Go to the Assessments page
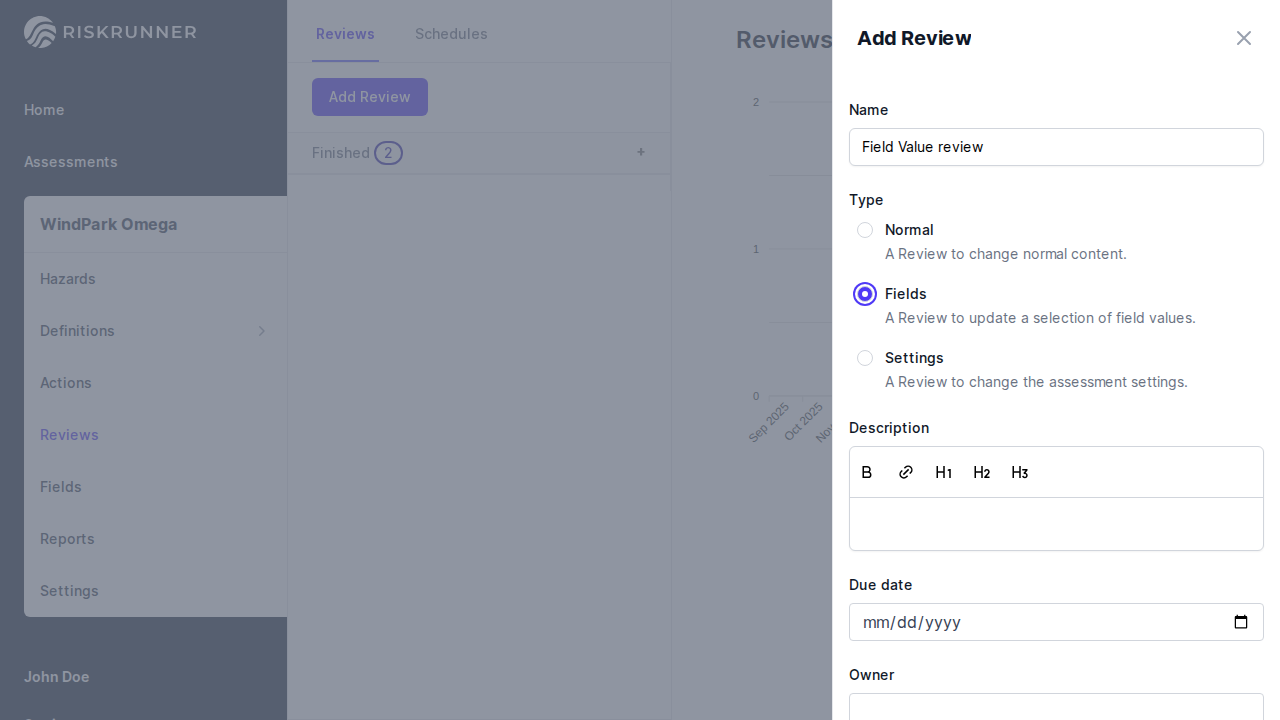This screenshot has height=720, width=1280. (x=71, y=162)
